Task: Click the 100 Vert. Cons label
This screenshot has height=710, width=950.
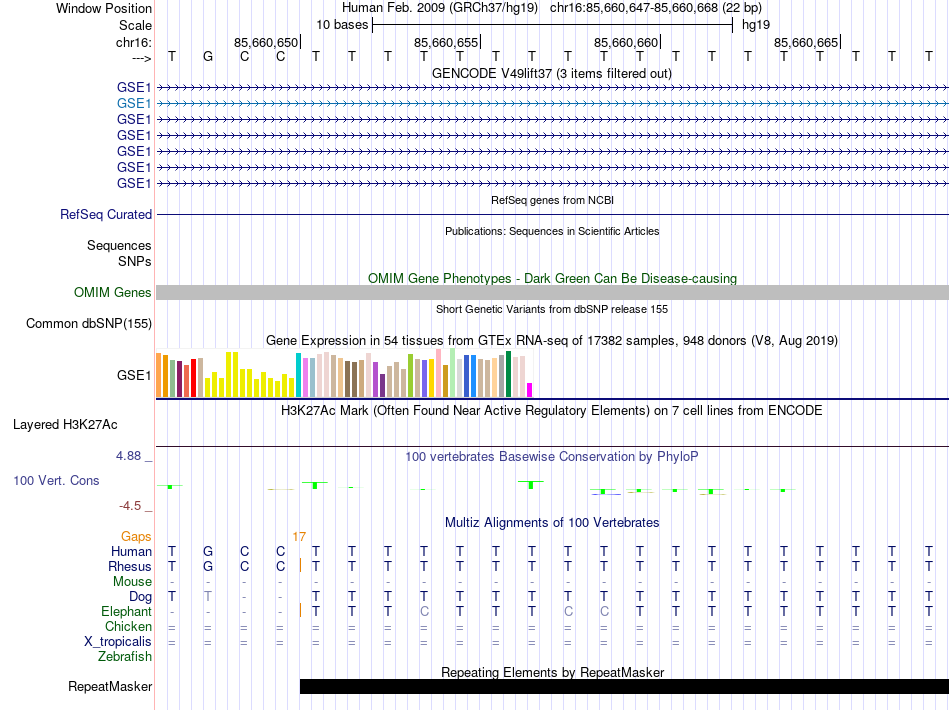Action: click(56, 481)
